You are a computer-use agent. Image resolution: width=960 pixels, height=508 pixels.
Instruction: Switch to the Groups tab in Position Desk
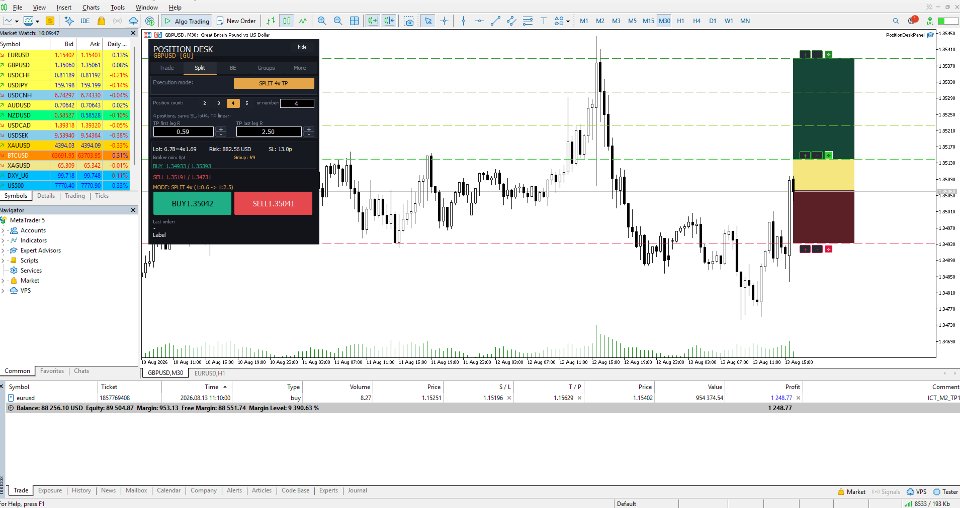pos(266,68)
